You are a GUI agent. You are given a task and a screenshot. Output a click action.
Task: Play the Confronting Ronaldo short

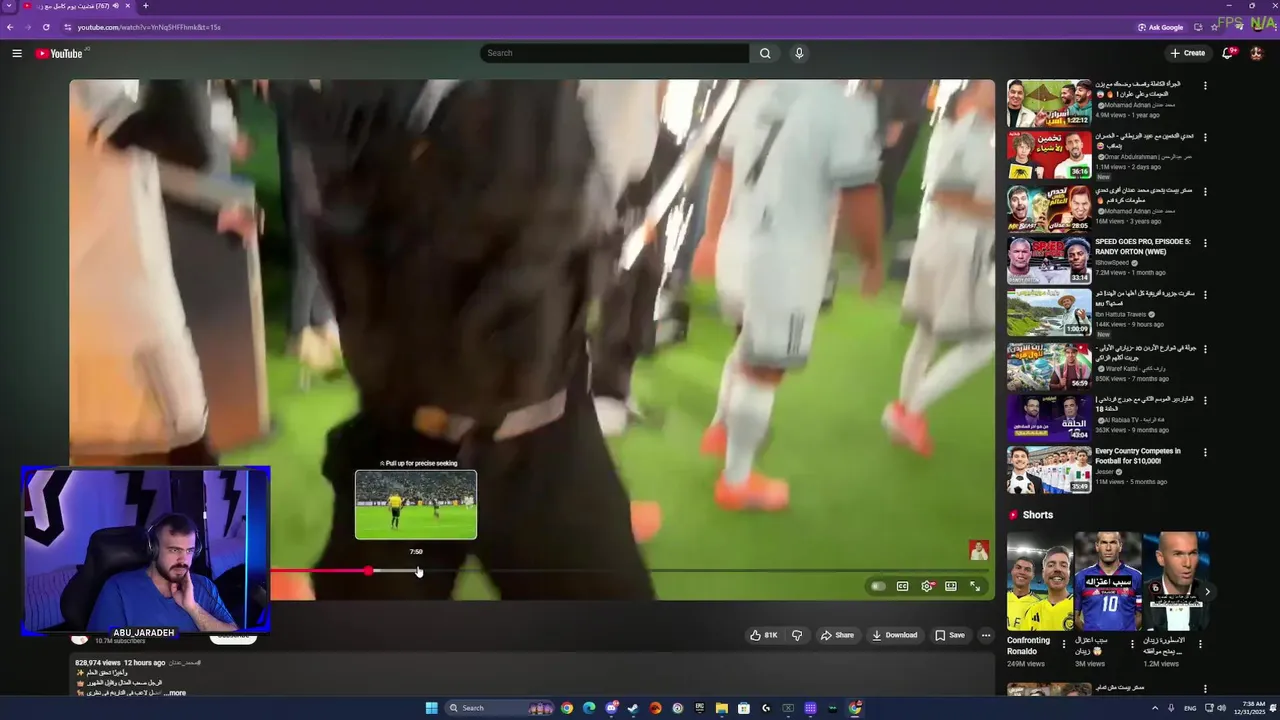pyautogui.click(x=1039, y=581)
